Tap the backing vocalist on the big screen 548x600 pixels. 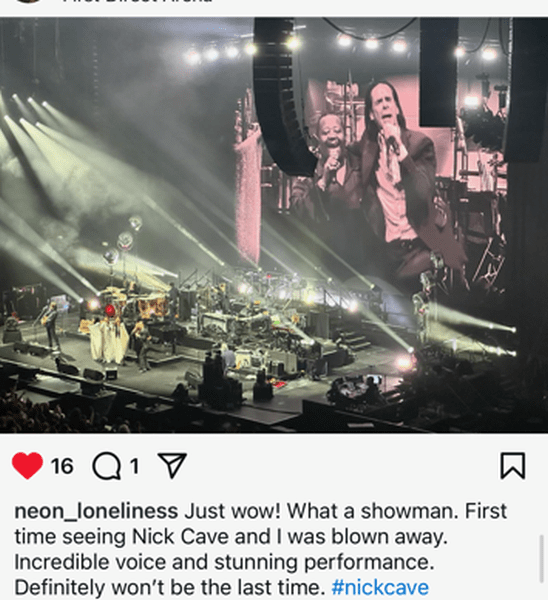click(331, 153)
